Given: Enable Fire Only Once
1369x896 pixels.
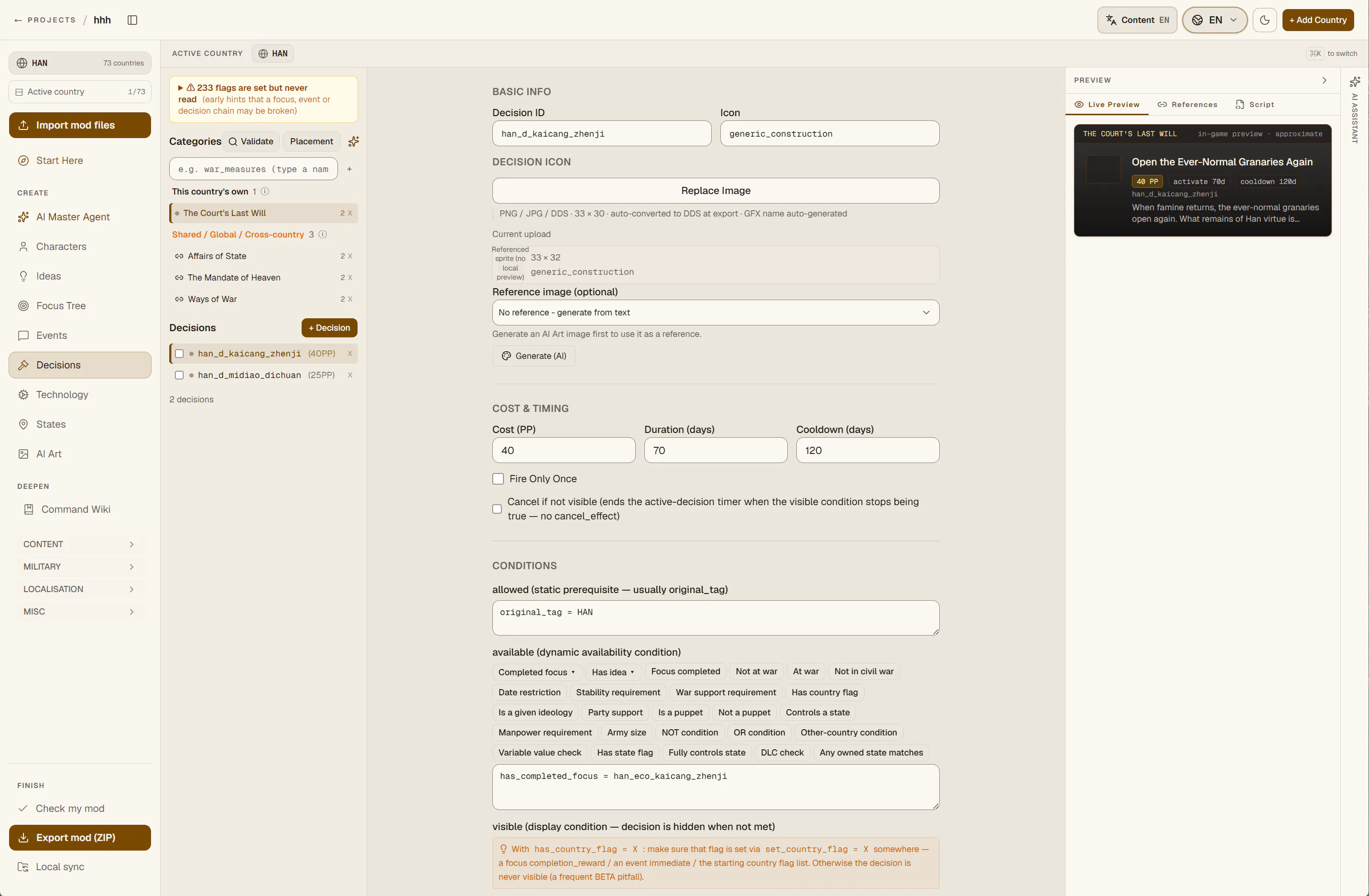Looking at the screenshot, I should tap(498, 479).
